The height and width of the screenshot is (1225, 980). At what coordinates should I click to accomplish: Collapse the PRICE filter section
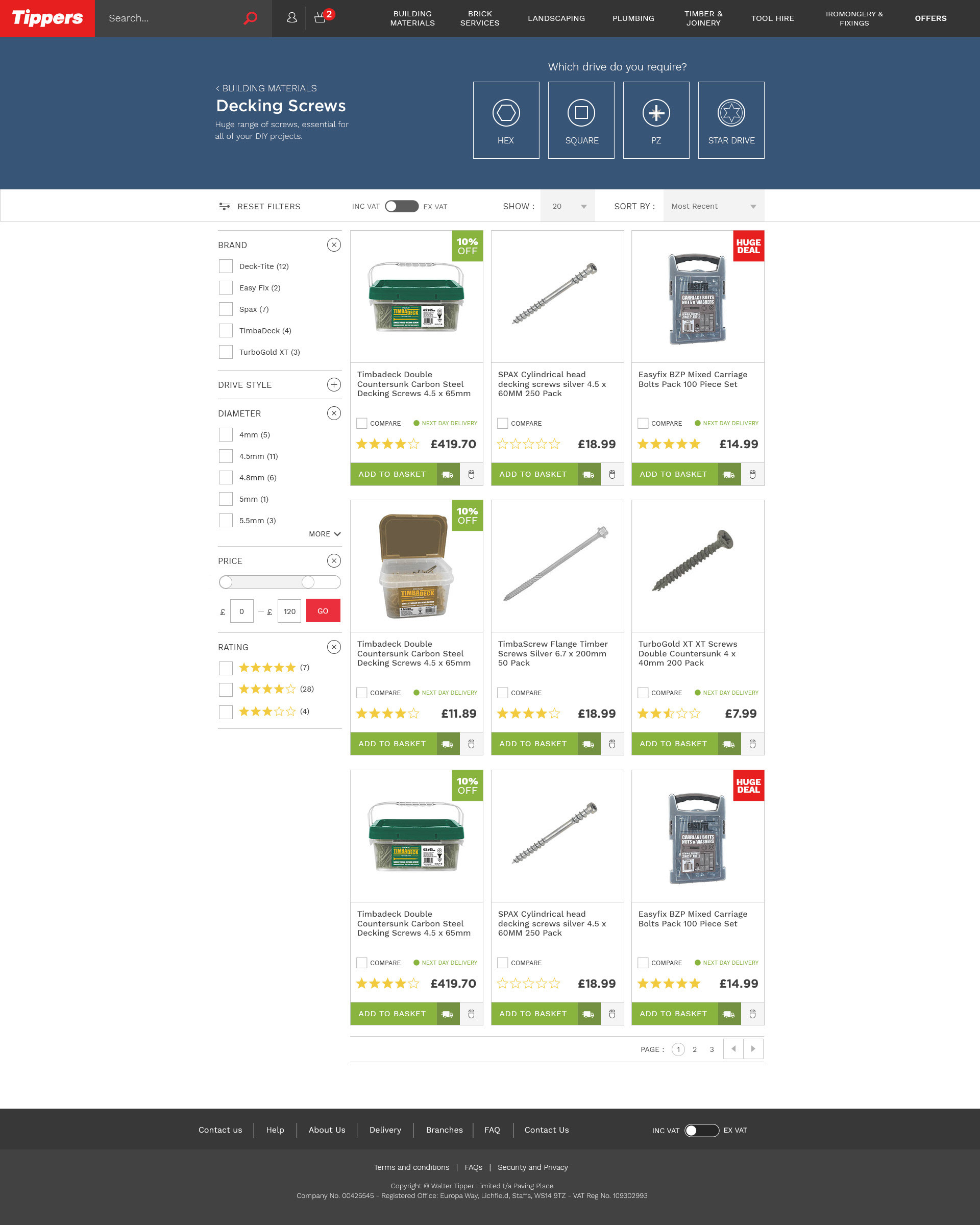334,561
